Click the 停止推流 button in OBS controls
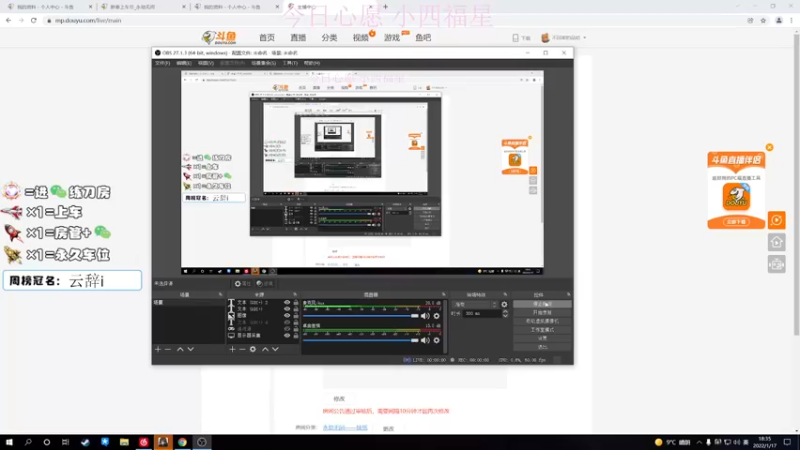 point(542,304)
